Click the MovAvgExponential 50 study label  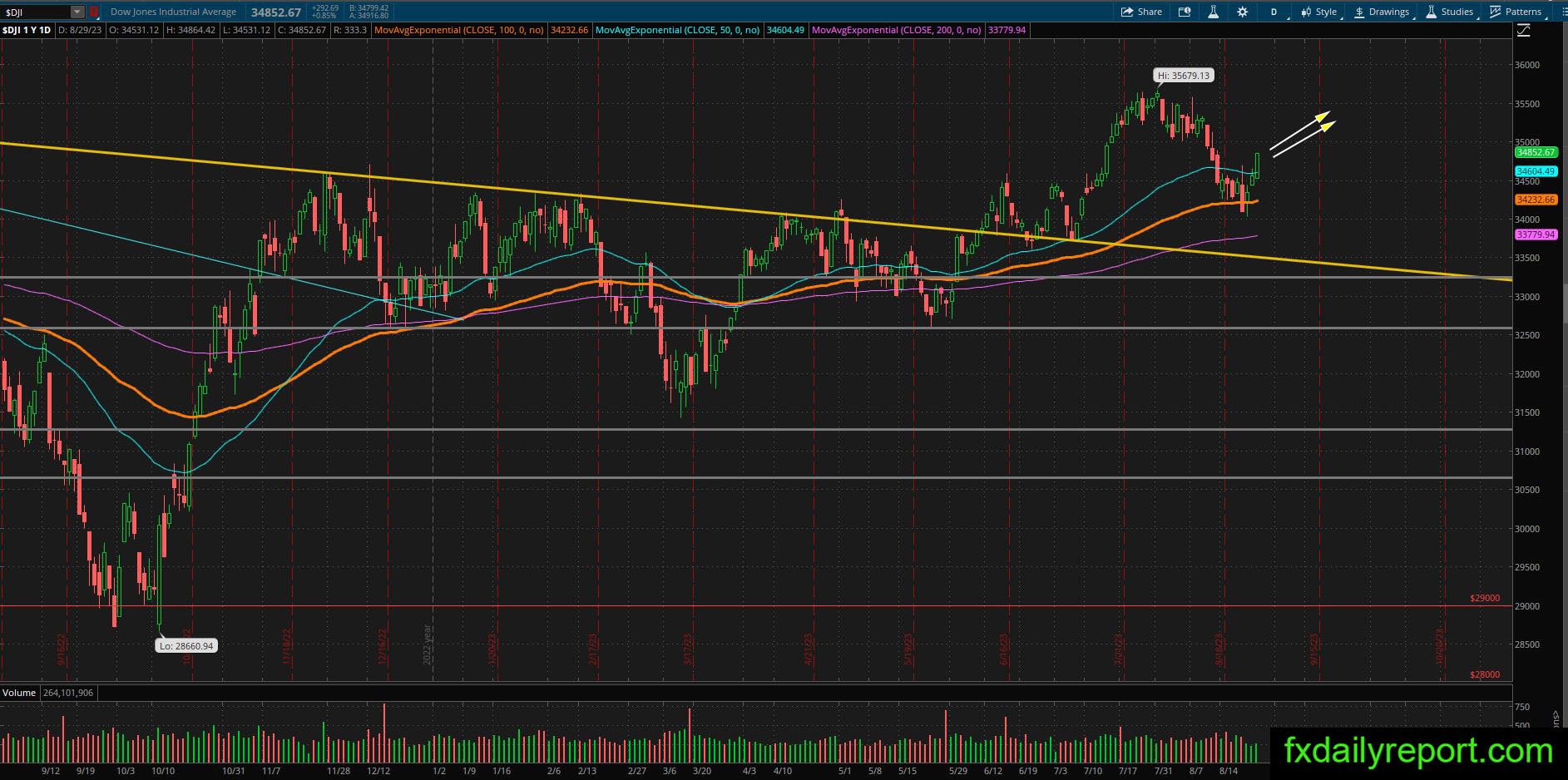(677, 30)
